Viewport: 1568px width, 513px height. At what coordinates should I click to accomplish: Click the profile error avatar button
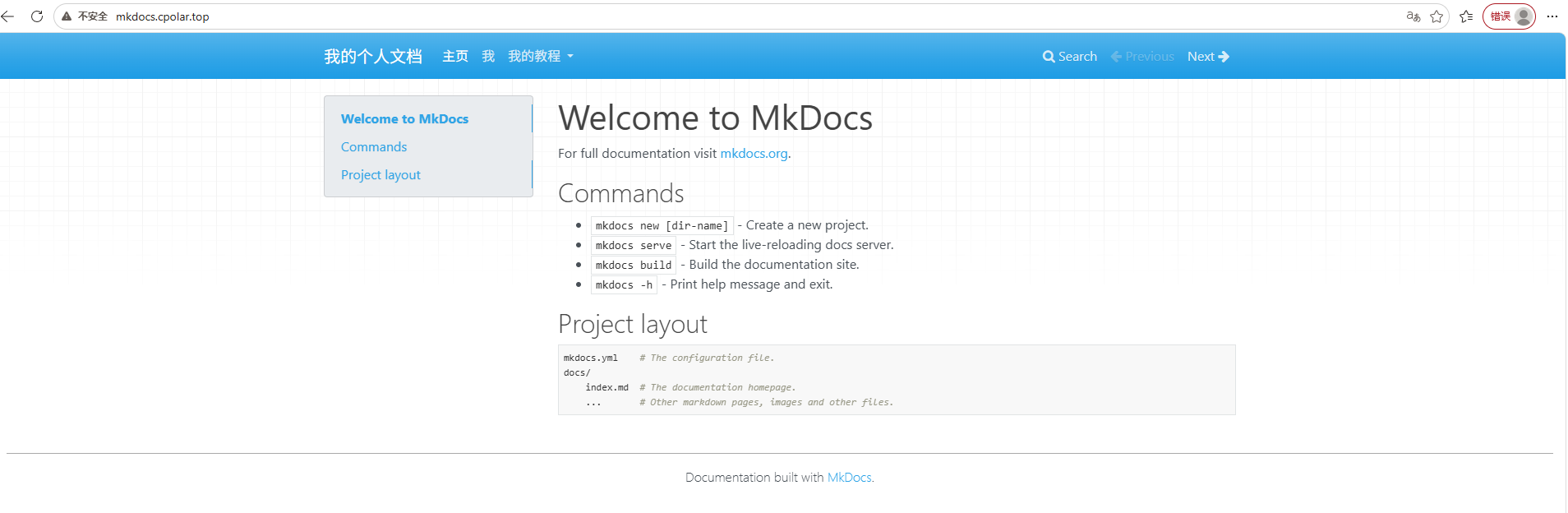click(1509, 16)
